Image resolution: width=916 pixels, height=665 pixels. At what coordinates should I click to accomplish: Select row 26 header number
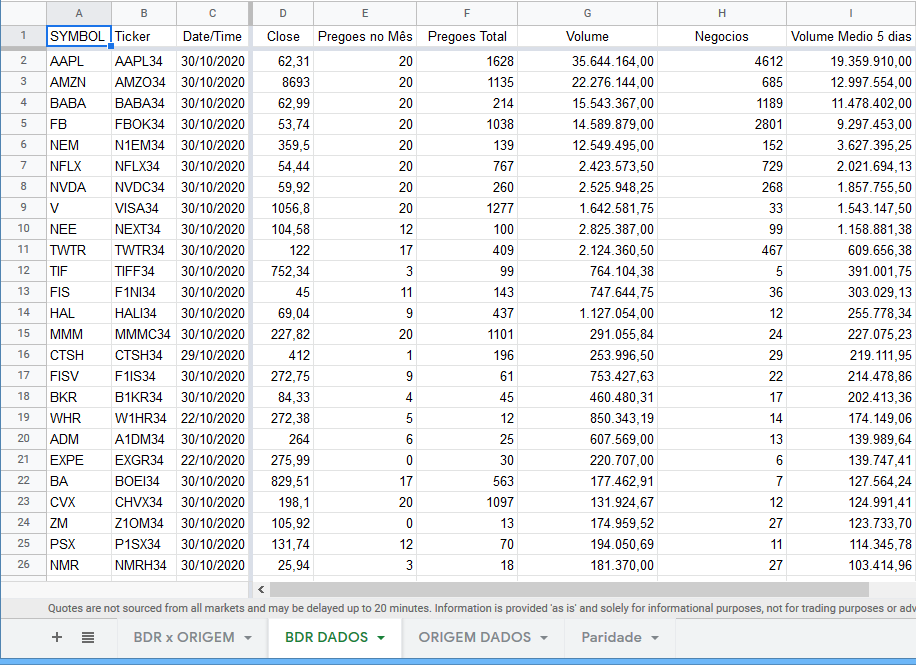coord(23,564)
